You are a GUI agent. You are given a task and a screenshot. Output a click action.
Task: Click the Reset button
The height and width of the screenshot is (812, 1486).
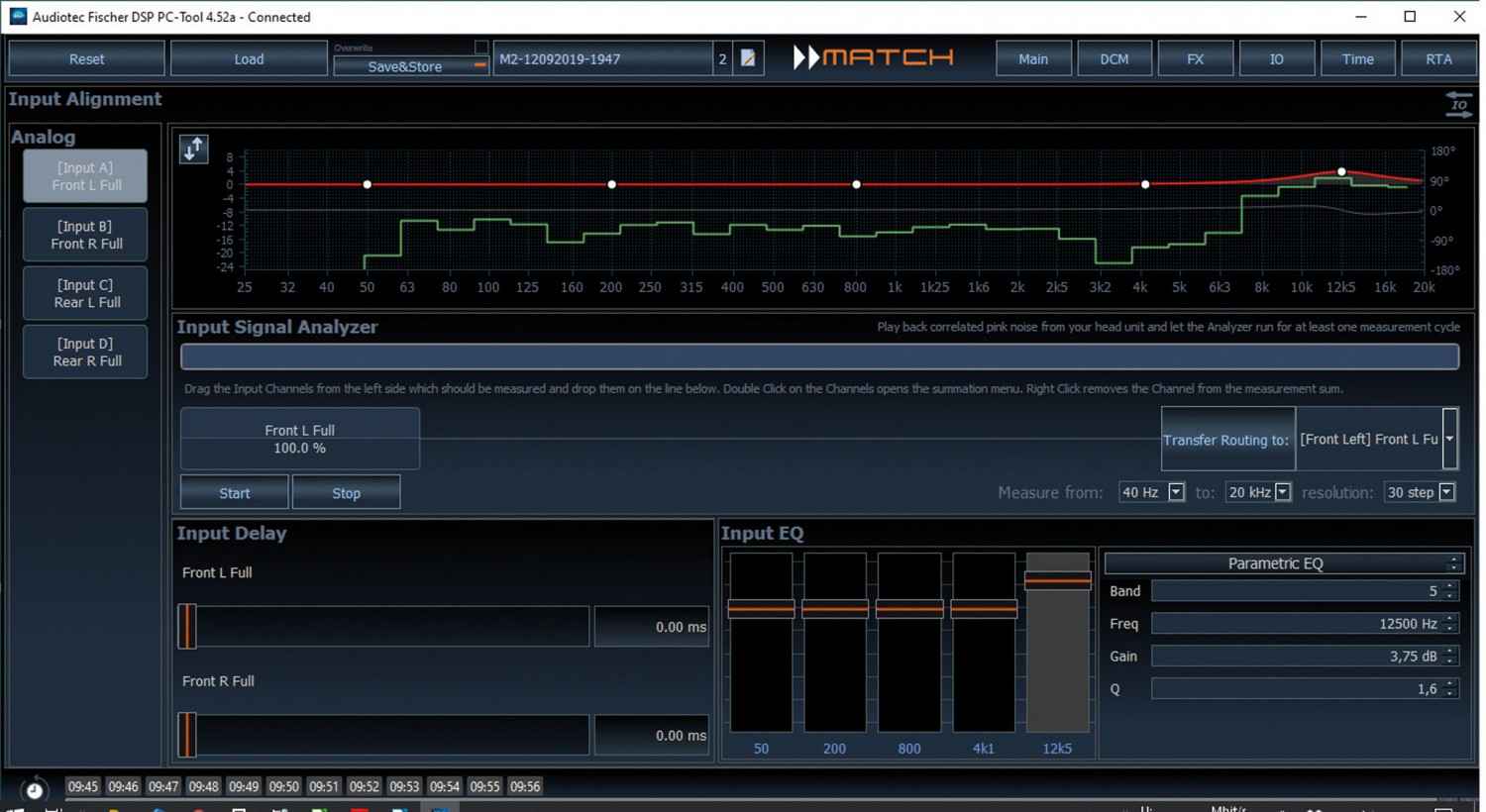tap(86, 58)
